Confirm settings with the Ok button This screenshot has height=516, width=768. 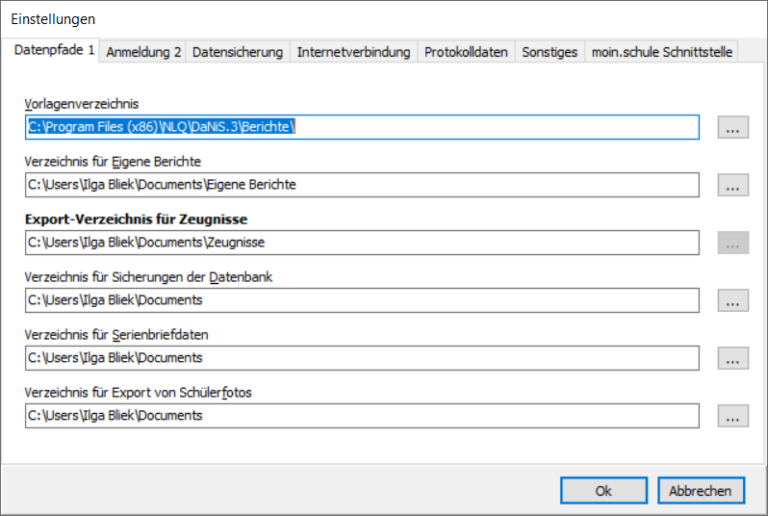(603, 491)
